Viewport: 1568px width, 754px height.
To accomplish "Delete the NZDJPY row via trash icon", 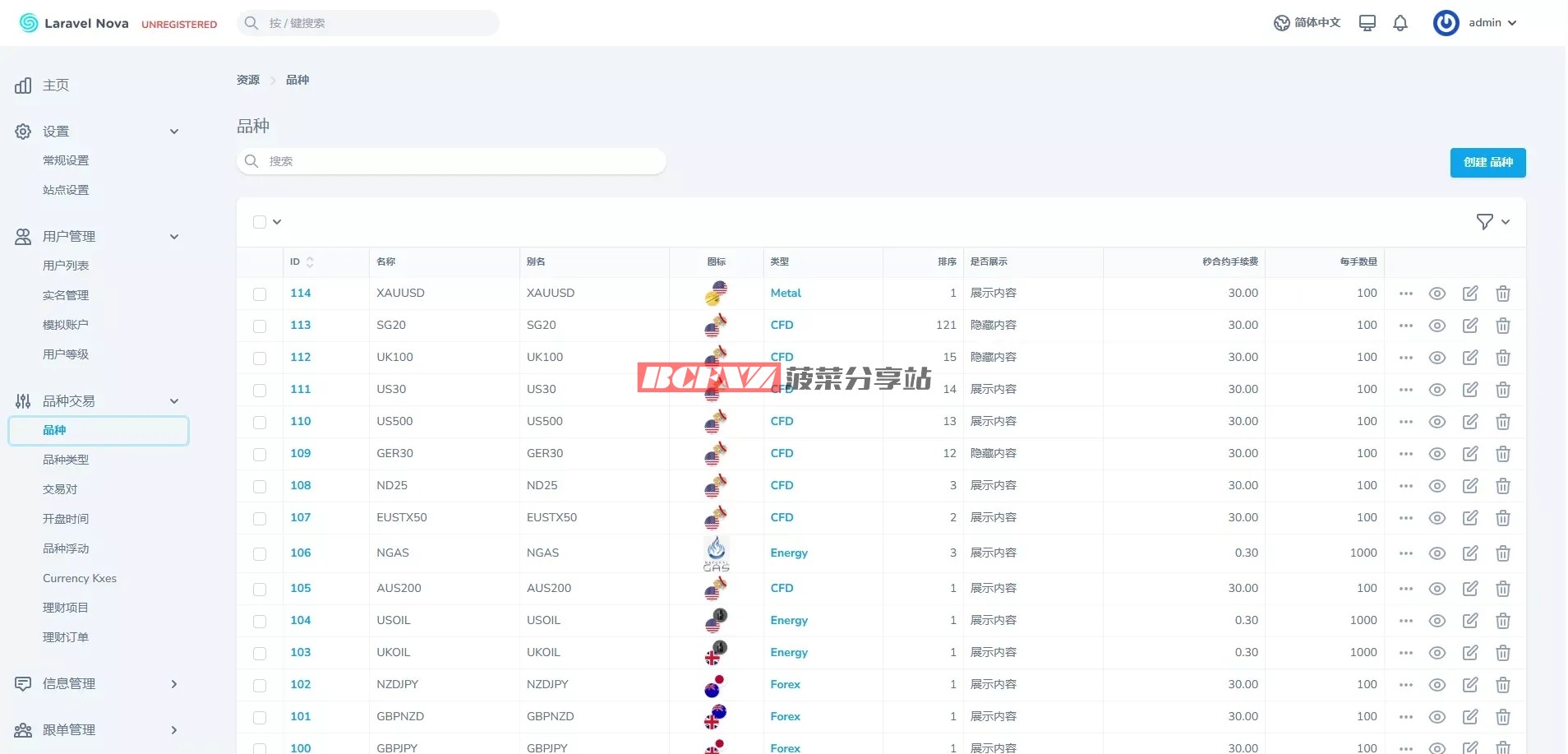I will point(1503,685).
